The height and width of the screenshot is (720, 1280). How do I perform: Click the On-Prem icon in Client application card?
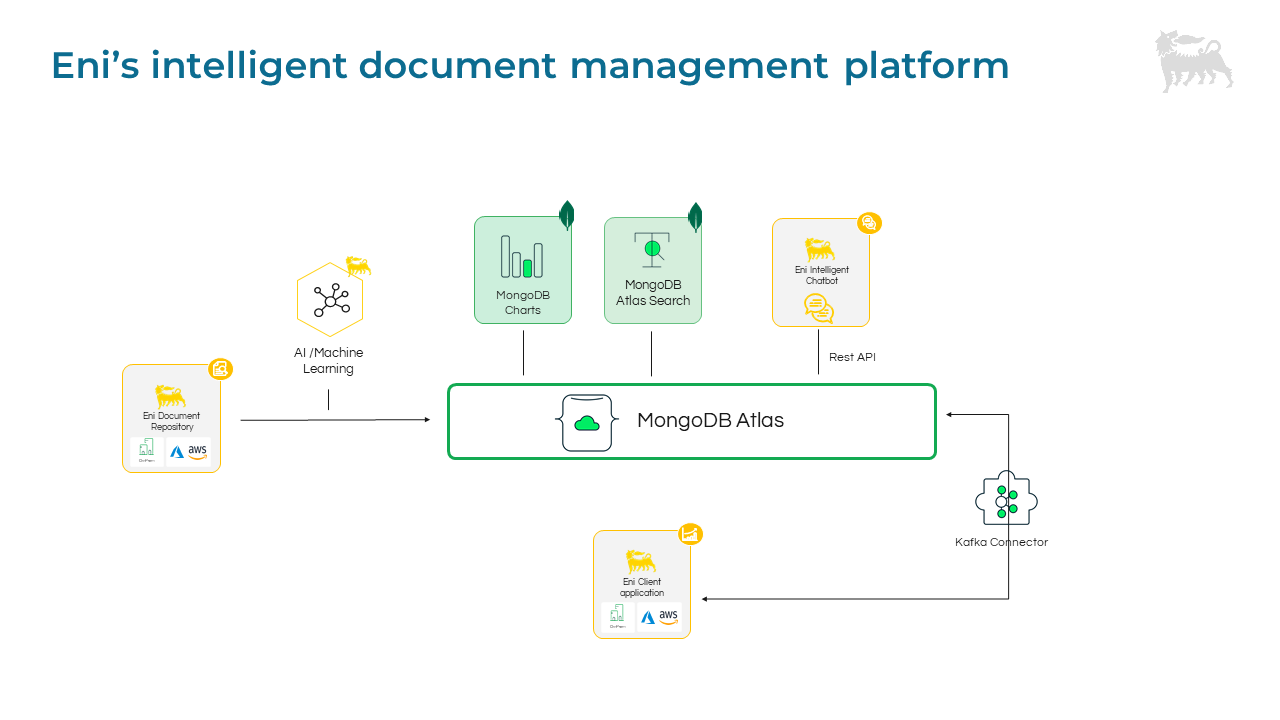point(617,617)
